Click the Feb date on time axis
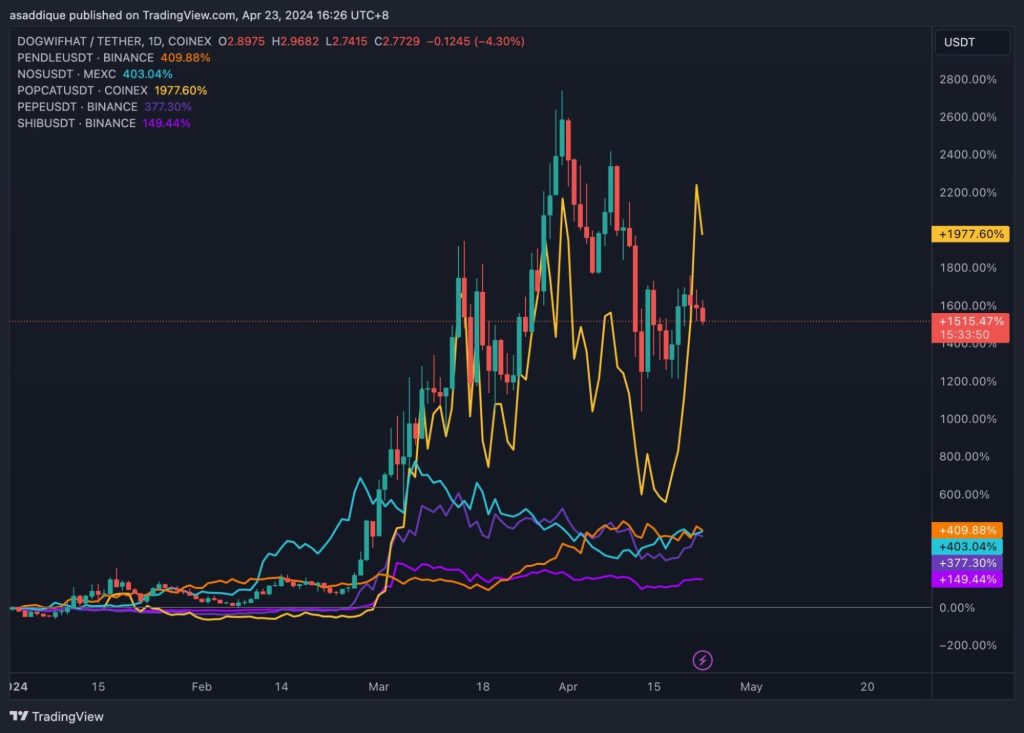 [201, 687]
